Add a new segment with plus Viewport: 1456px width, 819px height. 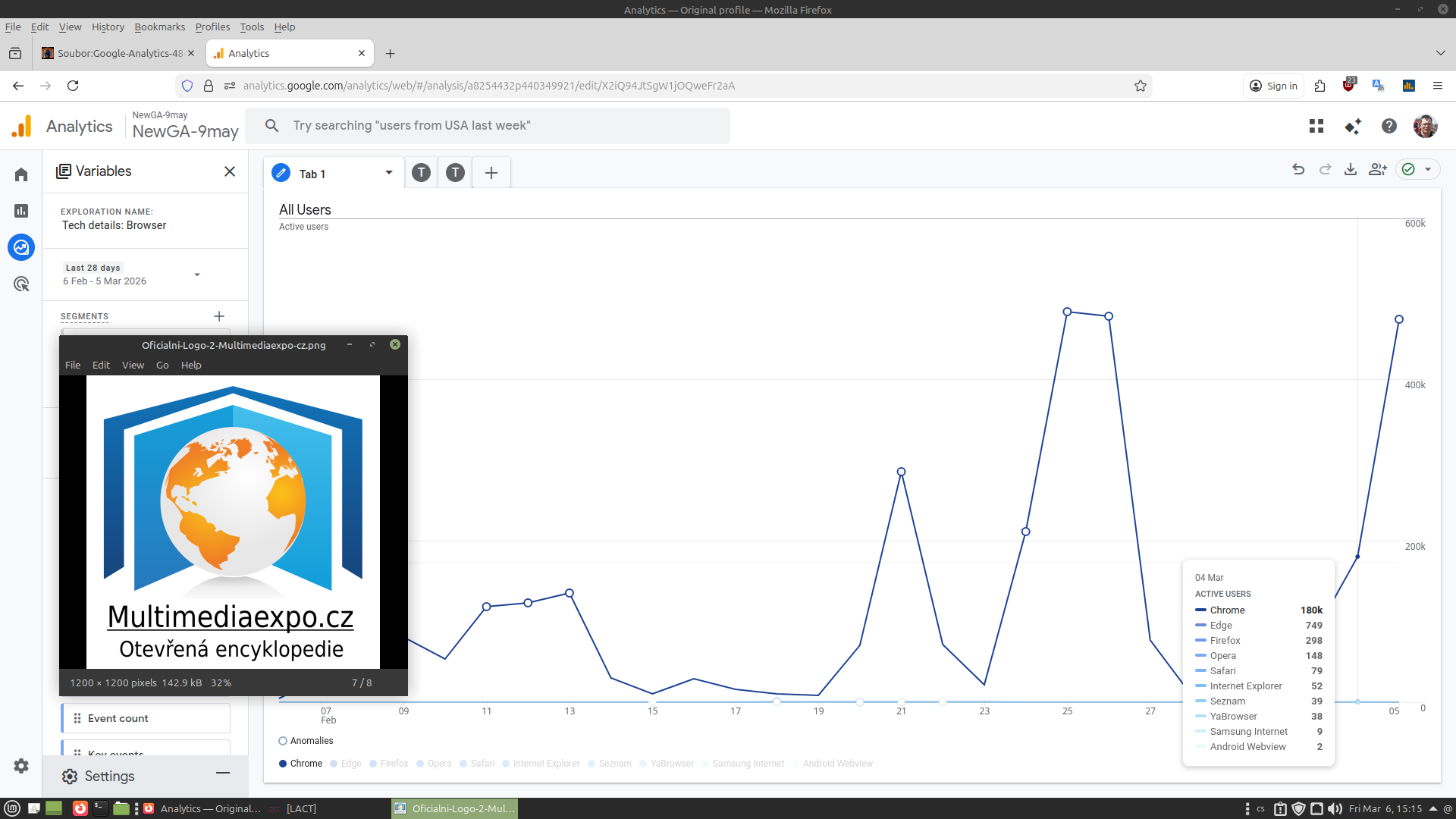(219, 316)
